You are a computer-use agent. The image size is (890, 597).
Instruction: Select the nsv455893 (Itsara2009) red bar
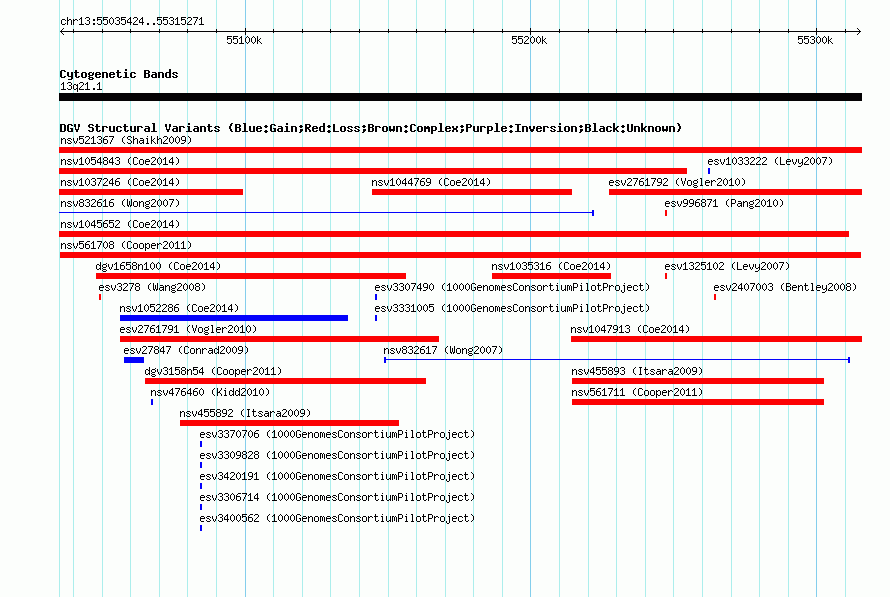698,381
